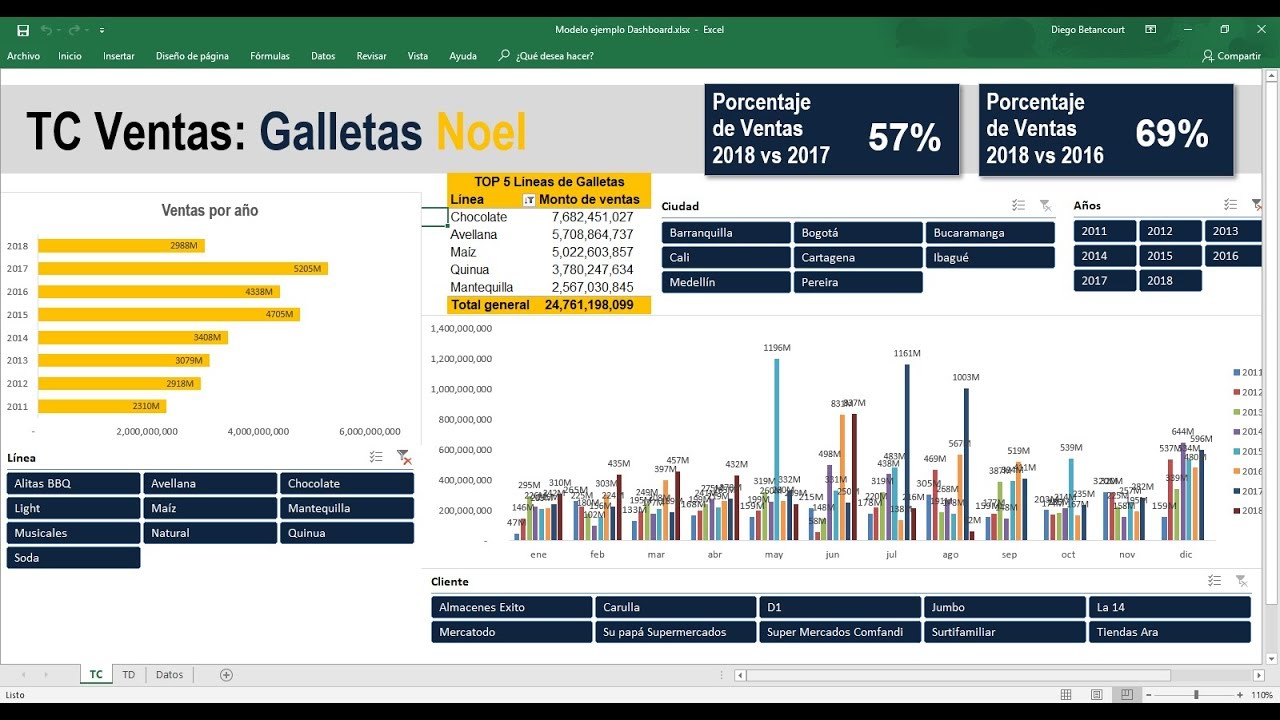Toggle the 2015 filter in the Años slicer
Screen dimensions: 1280x720
(1170, 255)
